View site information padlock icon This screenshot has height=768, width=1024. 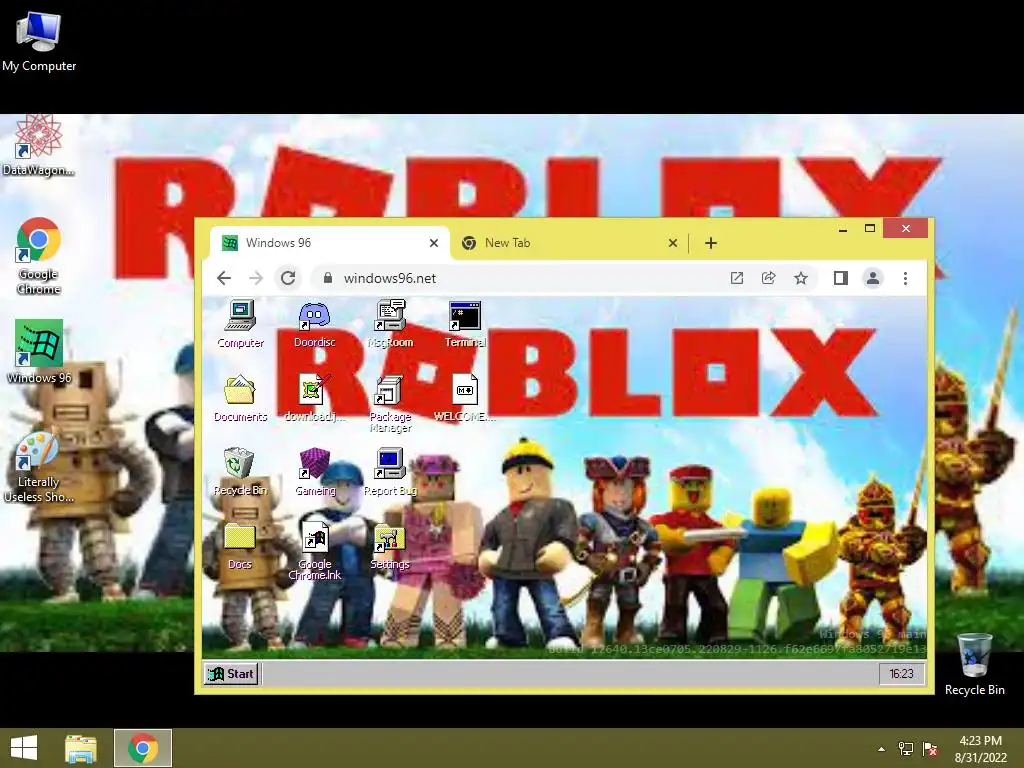328,278
